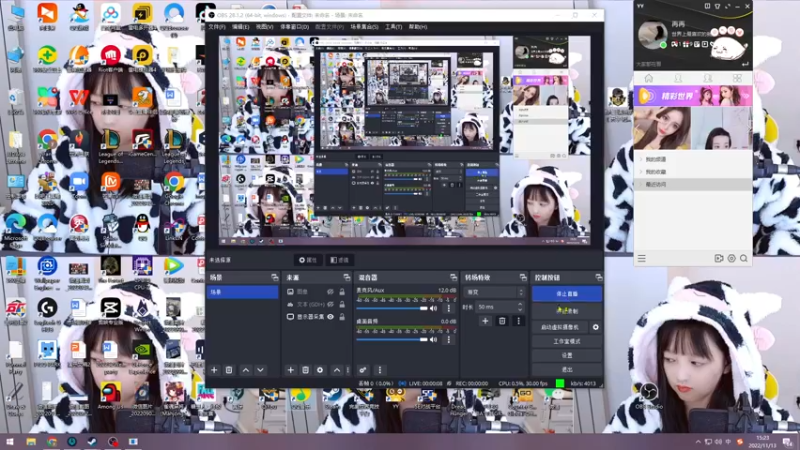
Task: Mute the Mic/Aux speaker icon
Action: coord(434,308)
